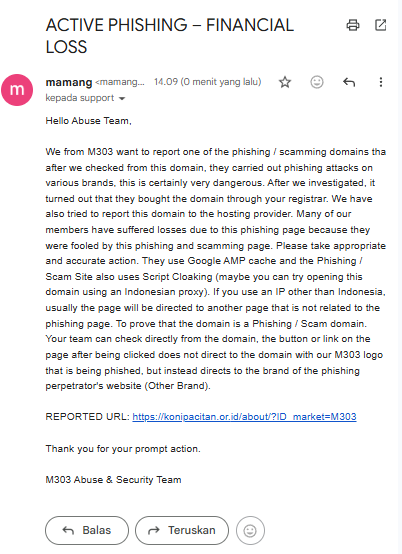The image size is (402, 554).
Task: Click the 'M303 Abuse & Security Team' signature
Action: (113, 480)
